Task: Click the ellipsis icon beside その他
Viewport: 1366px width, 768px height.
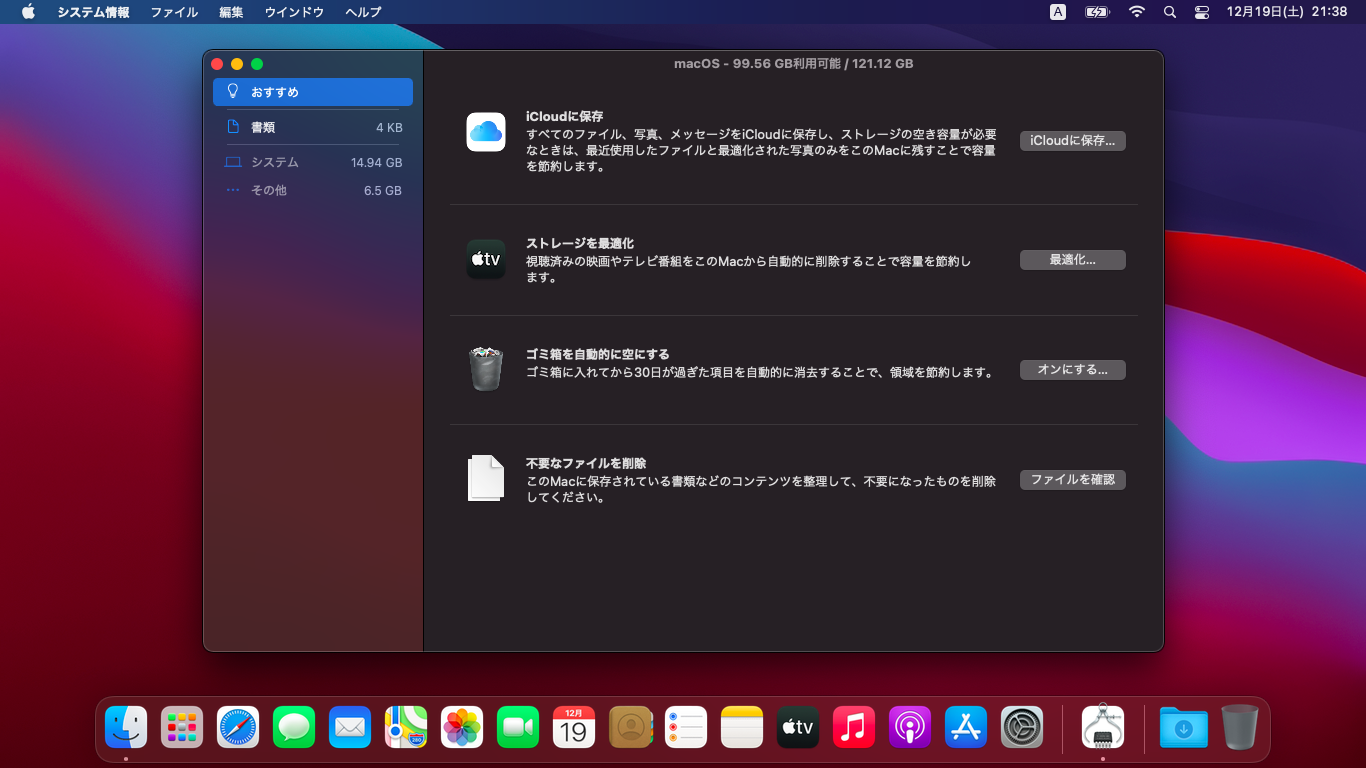Action: 233,190
